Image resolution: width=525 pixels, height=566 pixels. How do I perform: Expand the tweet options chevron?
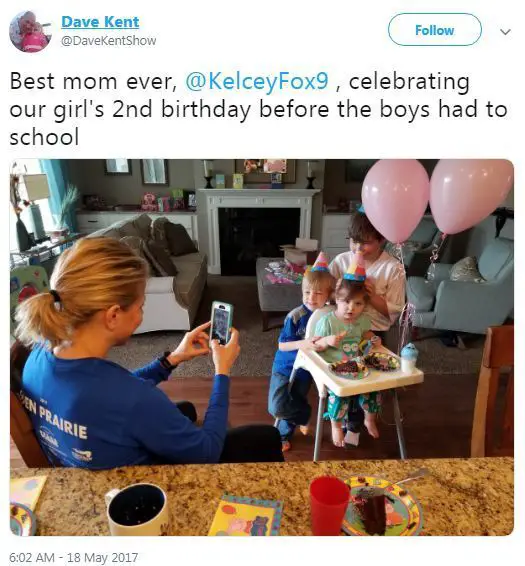click(506, 32)
